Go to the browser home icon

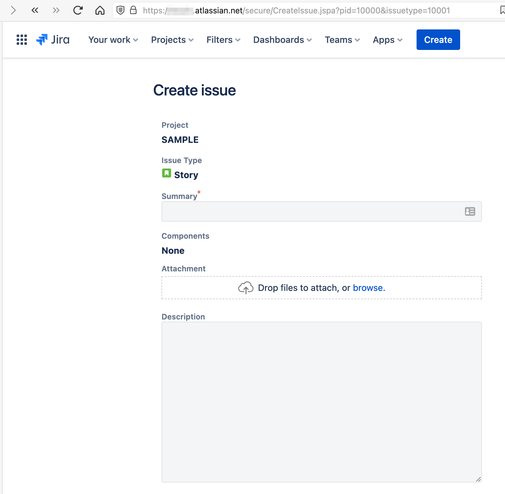[x=100, y=10]
